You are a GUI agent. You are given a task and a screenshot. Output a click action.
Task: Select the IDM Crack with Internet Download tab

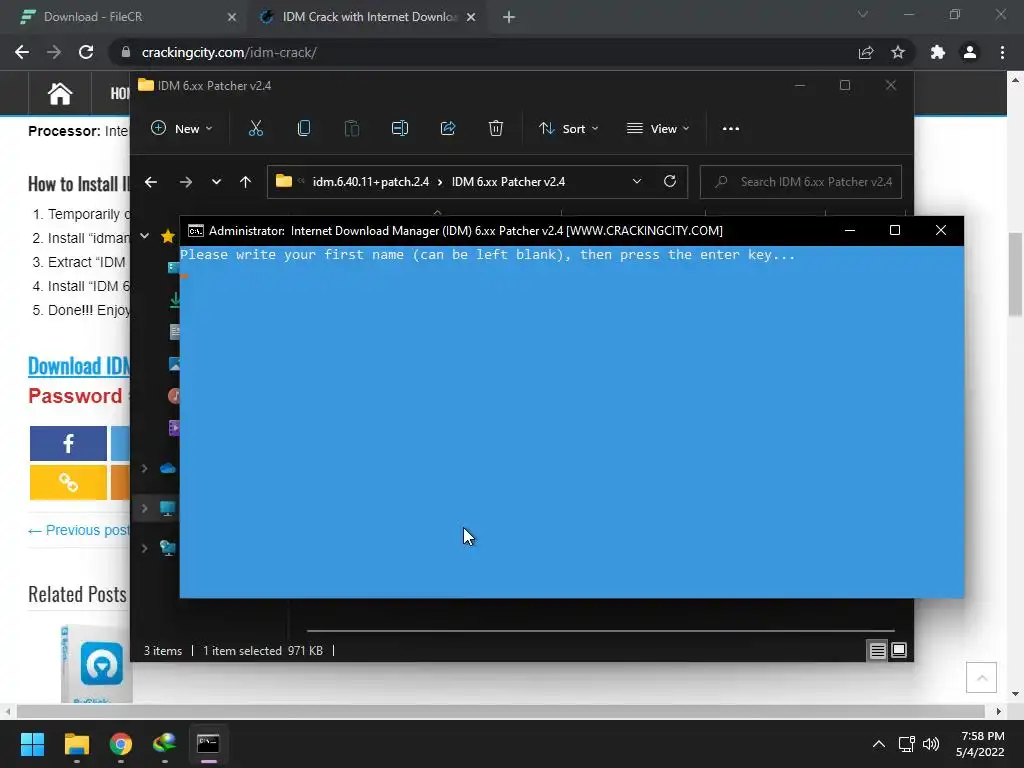pyautogui.click(x=366, y=17)
